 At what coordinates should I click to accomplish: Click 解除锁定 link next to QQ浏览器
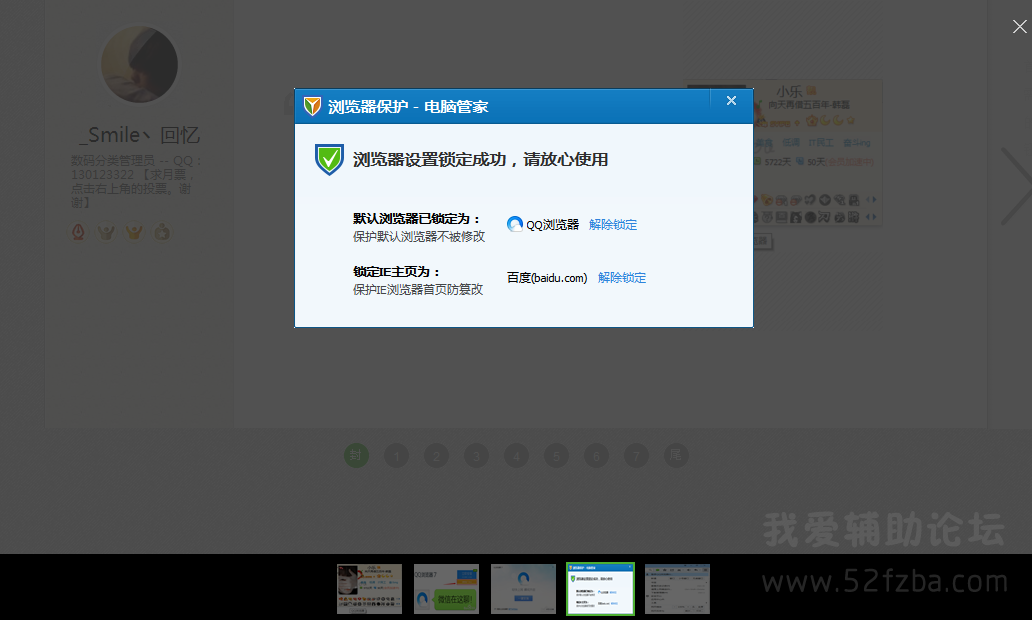[613, 224]
